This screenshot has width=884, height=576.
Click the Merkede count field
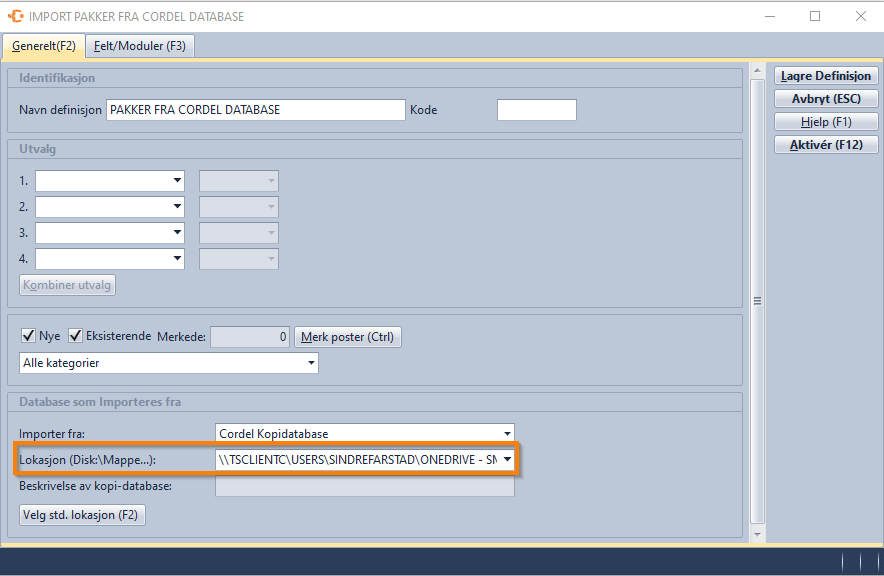click(250, 337)
